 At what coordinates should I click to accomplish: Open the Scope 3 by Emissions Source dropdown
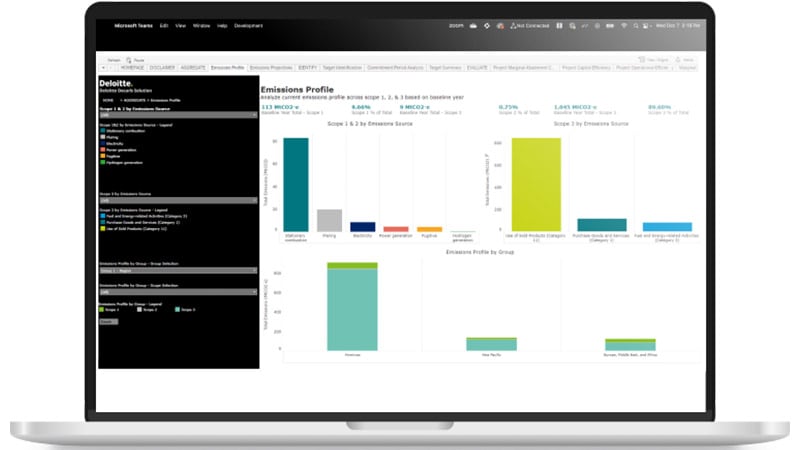coord(178,199)
